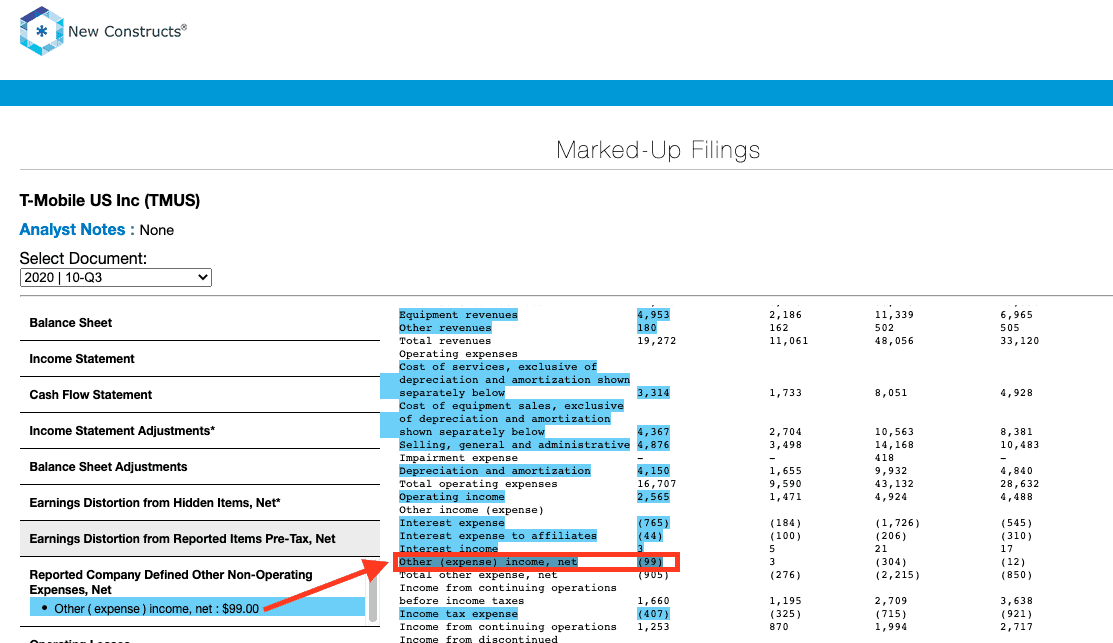Click the T-Mobile US Inc (TMUS) heading
Viewport: 1113px width, 643px height.
click(x=110, y=201)
